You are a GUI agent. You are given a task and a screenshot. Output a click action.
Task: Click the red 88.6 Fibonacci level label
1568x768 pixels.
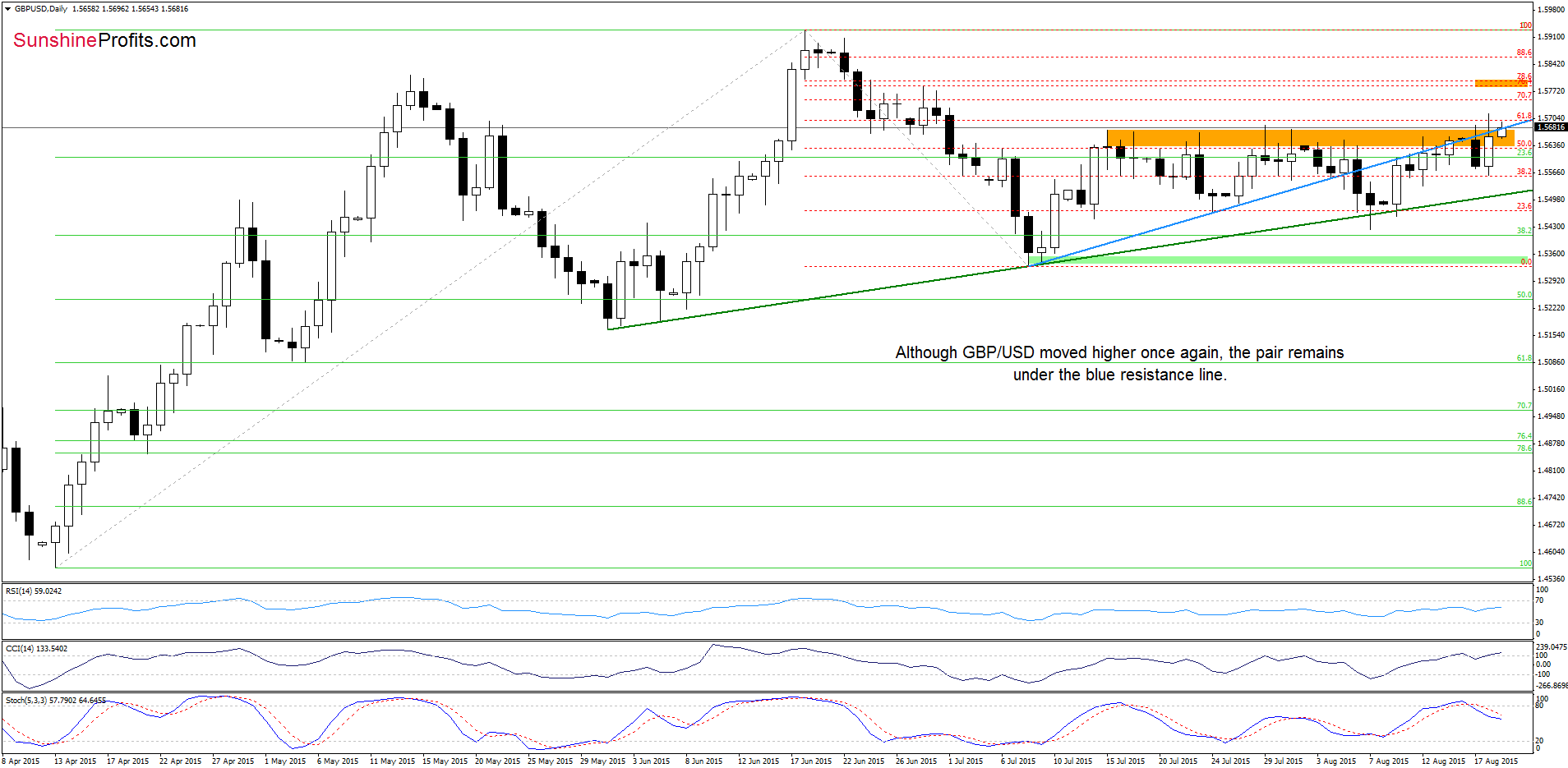click(x=1524, y=53)
